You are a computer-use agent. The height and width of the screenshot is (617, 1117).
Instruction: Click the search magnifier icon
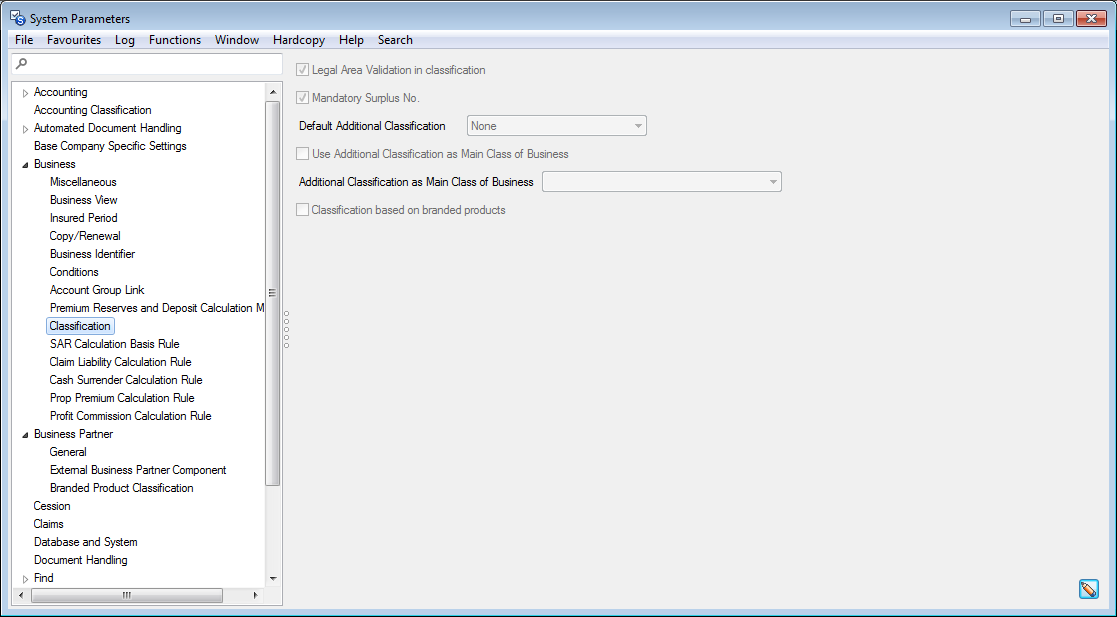pyautogui.click(x=21, y=64)
